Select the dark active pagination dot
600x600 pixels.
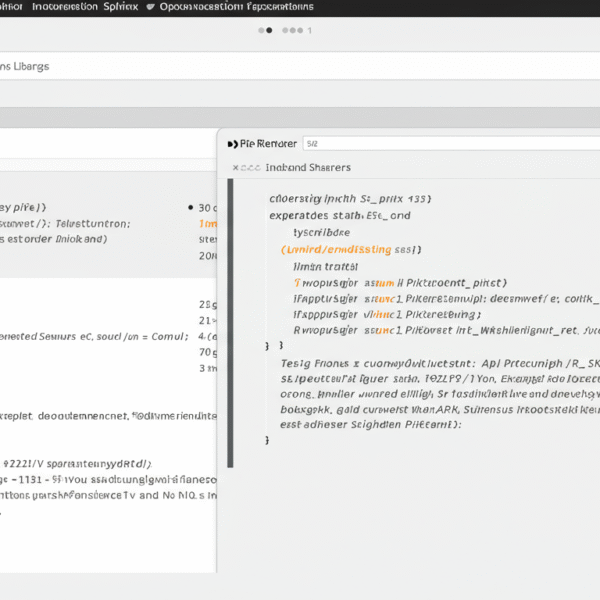tap(262, 30)
